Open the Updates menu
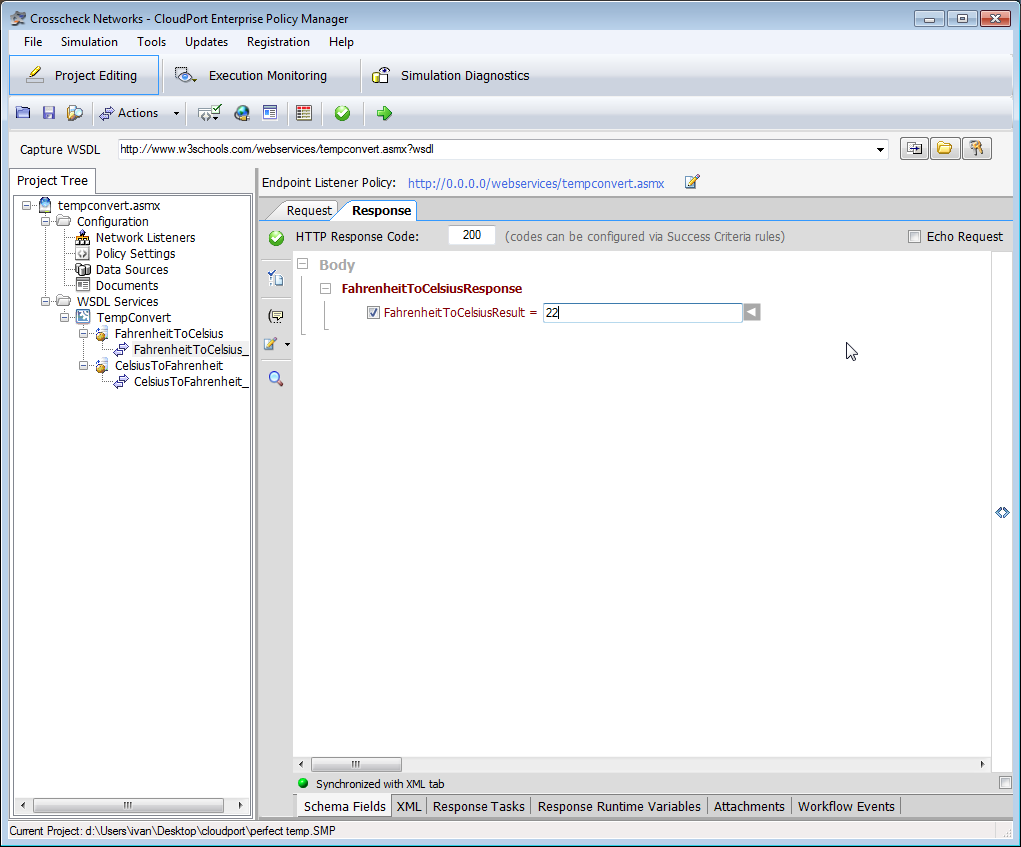 (206, 42)
